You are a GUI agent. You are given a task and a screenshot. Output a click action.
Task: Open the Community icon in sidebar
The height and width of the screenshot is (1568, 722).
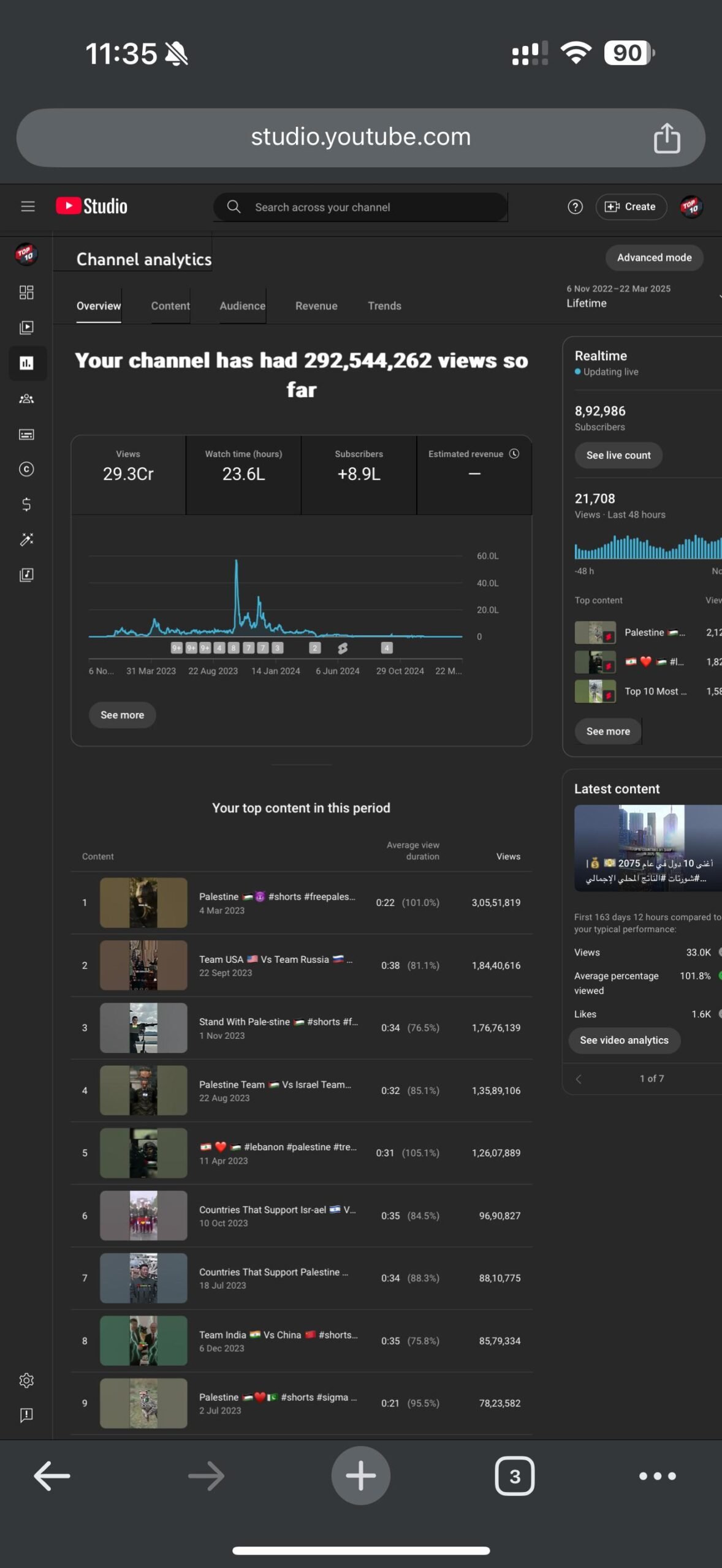(26, 399)
